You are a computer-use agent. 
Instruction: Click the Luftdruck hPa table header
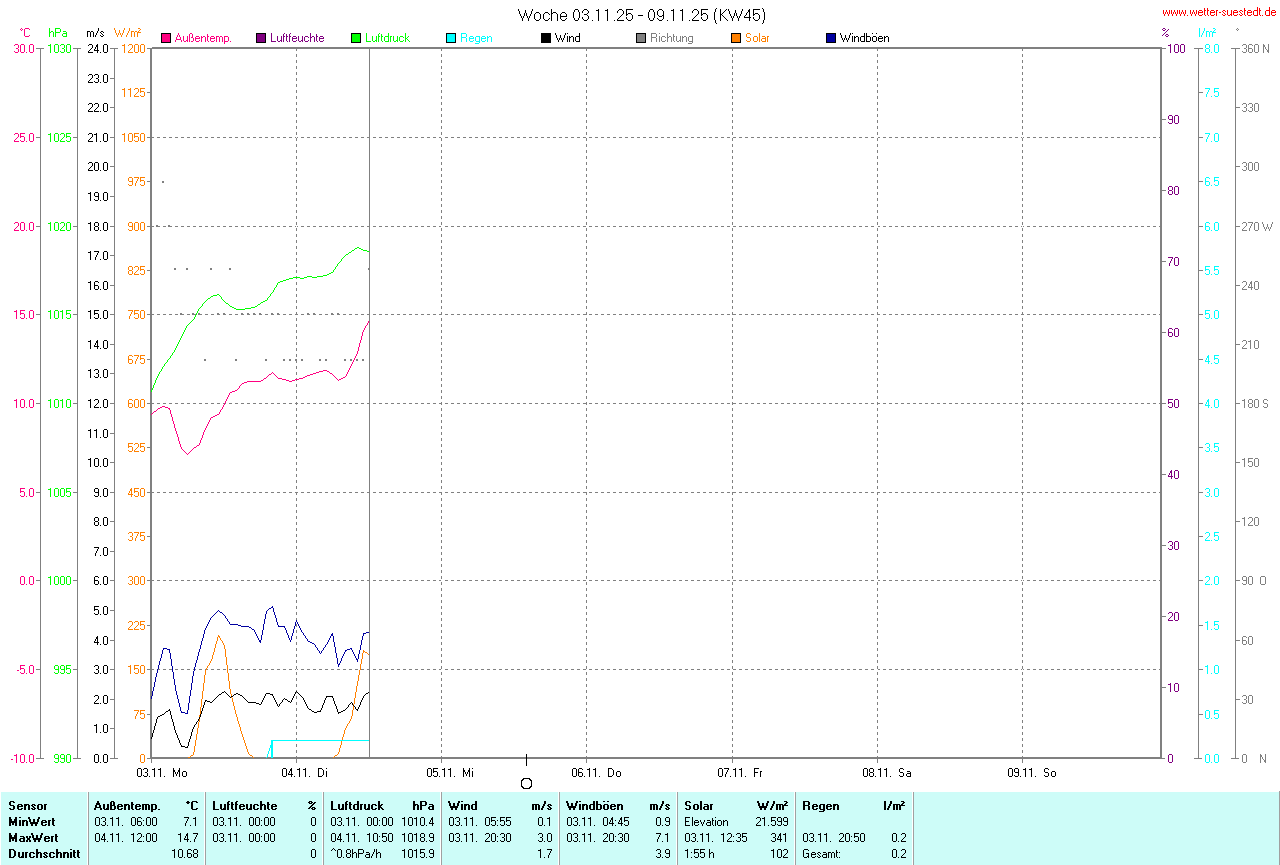click(382, 806)
